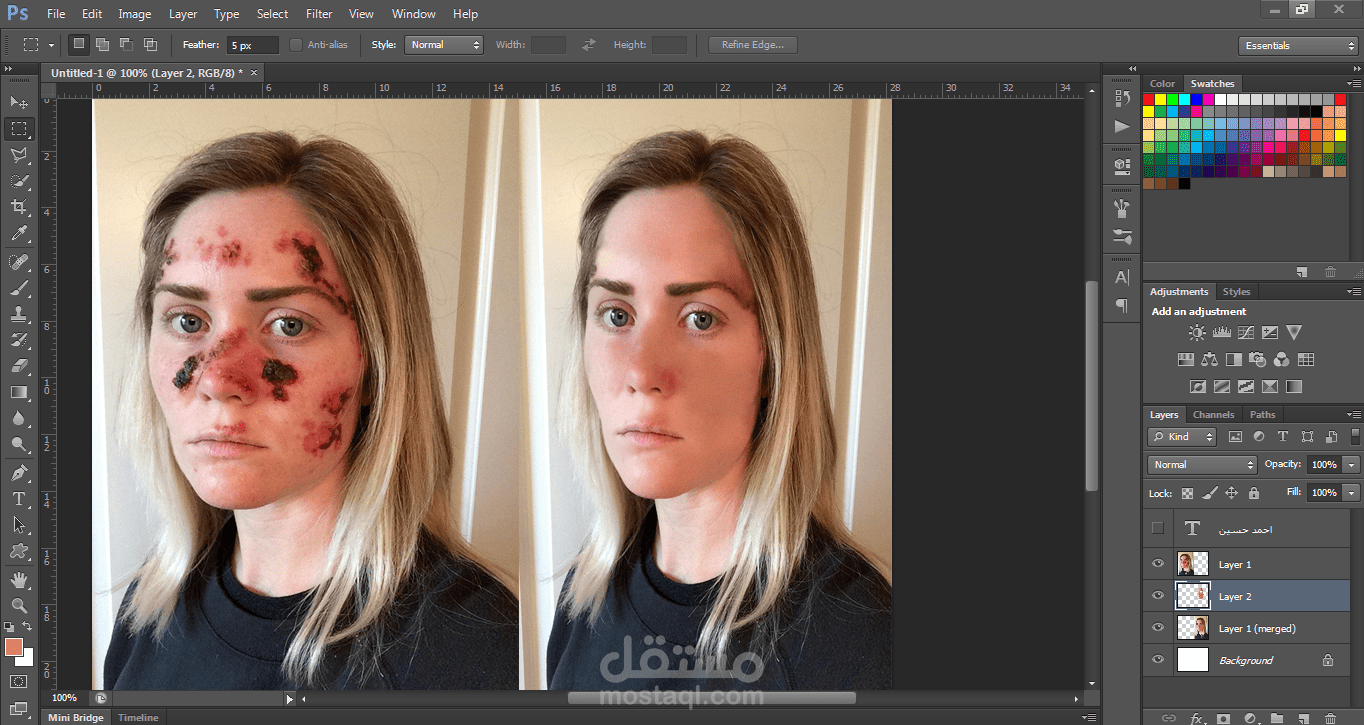Viewport: 1364px width, 725px height.
Task: Click the Layer 2 thumbnail
Action: pos(1193,596)
